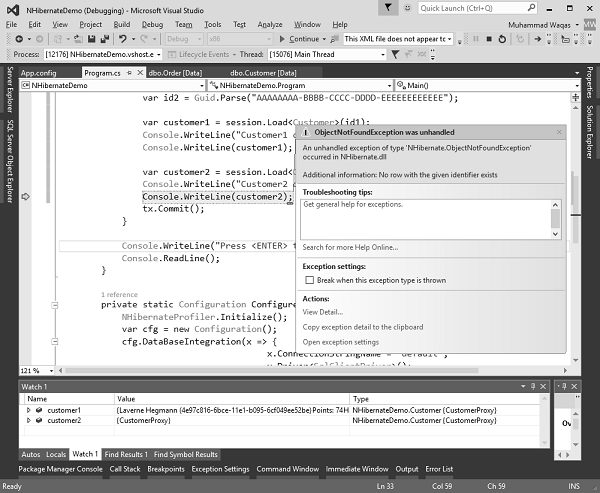Expand customer1 row in Watch 1
600x493 pixels.
click(28, 410)
